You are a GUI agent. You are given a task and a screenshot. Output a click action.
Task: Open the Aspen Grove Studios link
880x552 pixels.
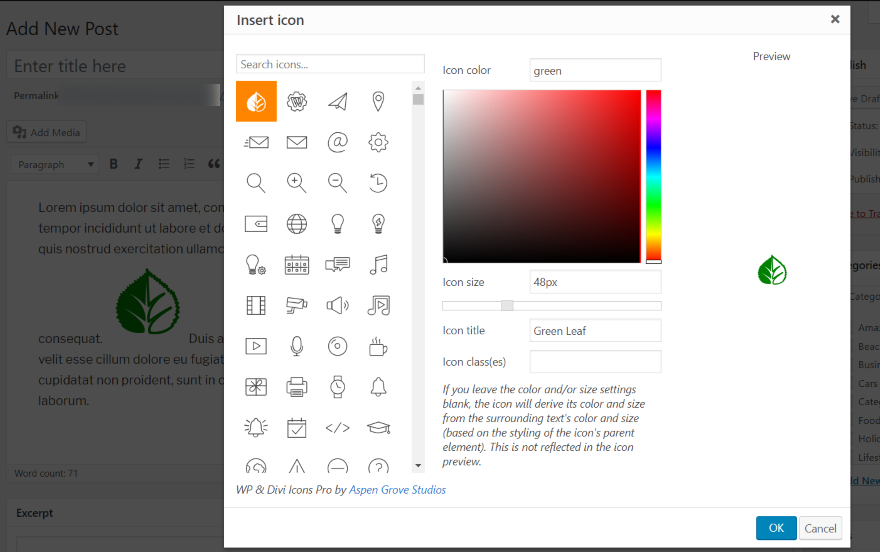(397, 490)
